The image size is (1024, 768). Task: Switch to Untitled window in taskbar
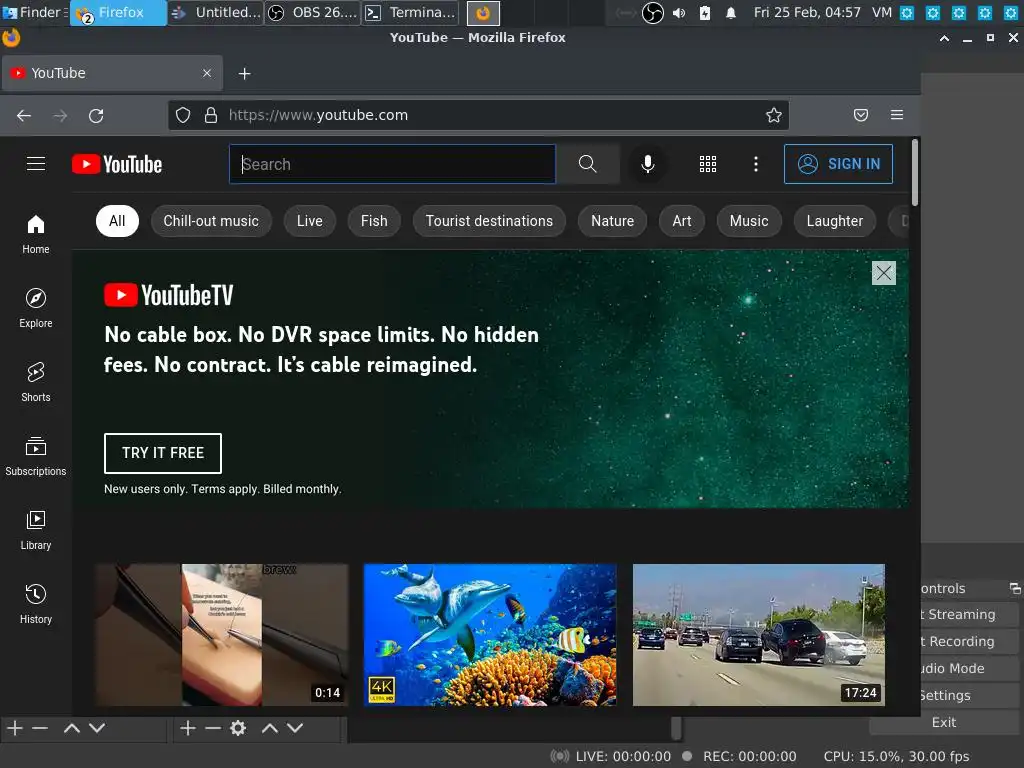[x=216, y=12]
